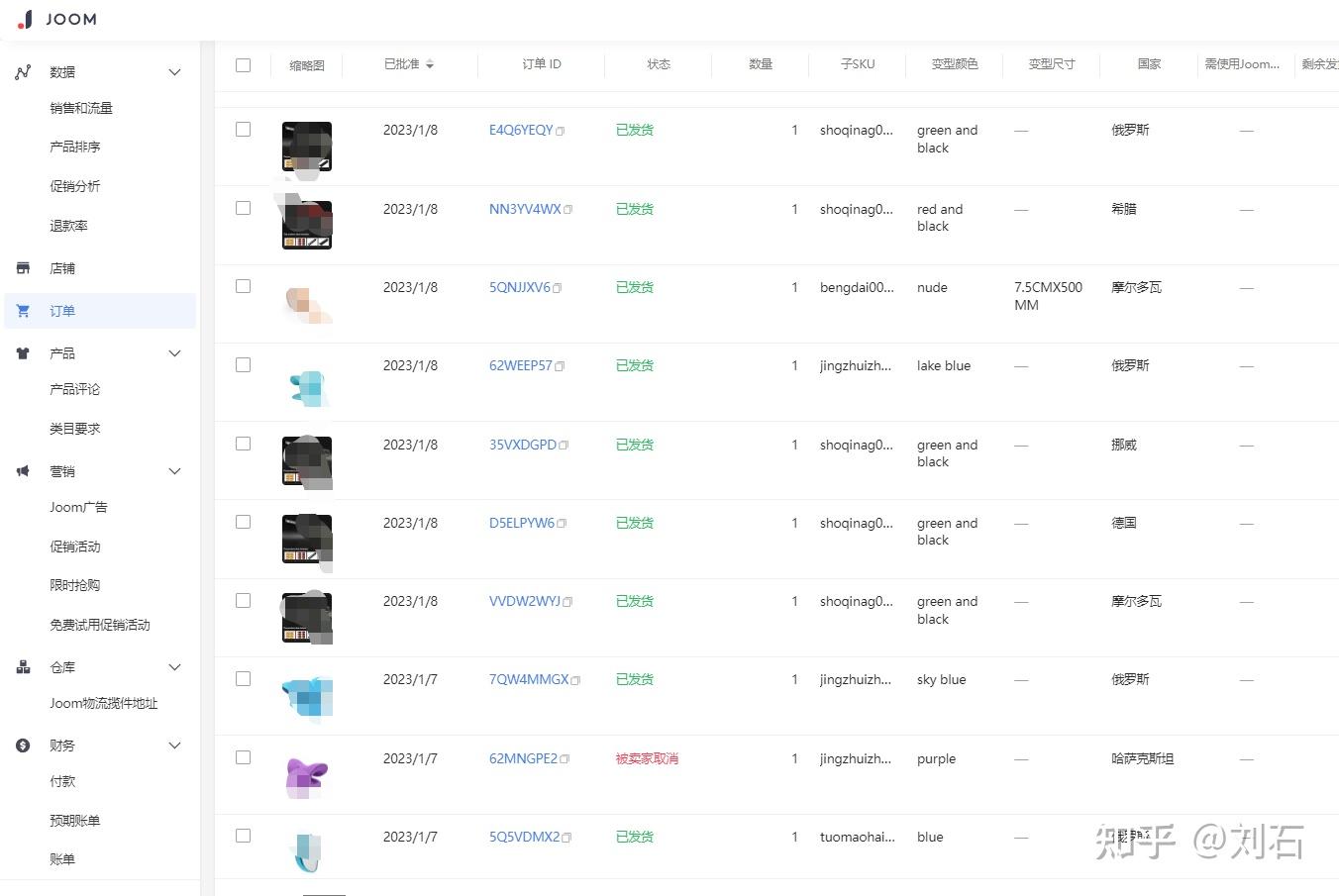Image resolution: width=1339 pixels, height=896 pixels.
Task: Check the checkbox for order 5QNJJXV6
Action: click(243, 286)
